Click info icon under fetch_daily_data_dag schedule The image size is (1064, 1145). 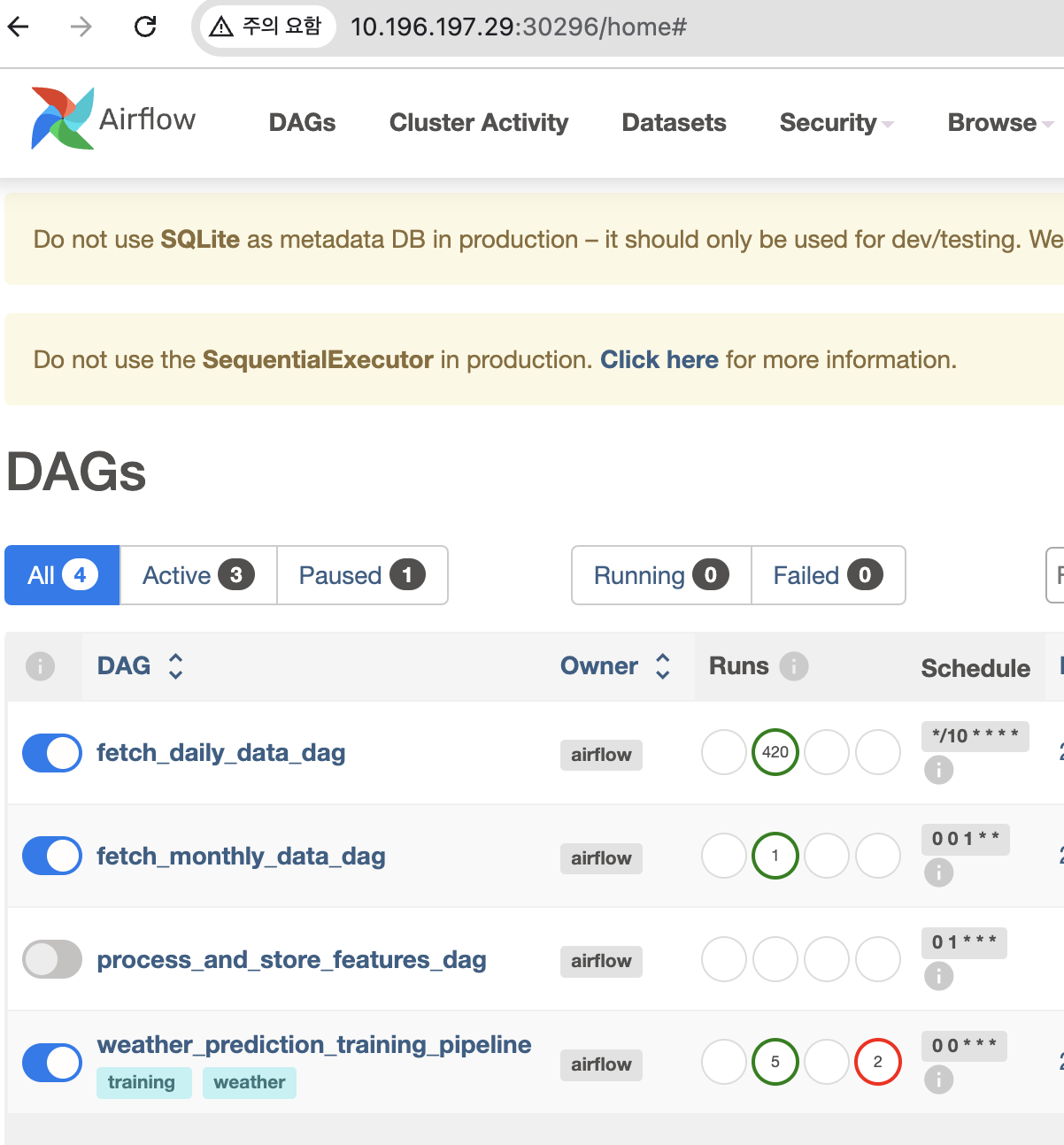point(939,770)
